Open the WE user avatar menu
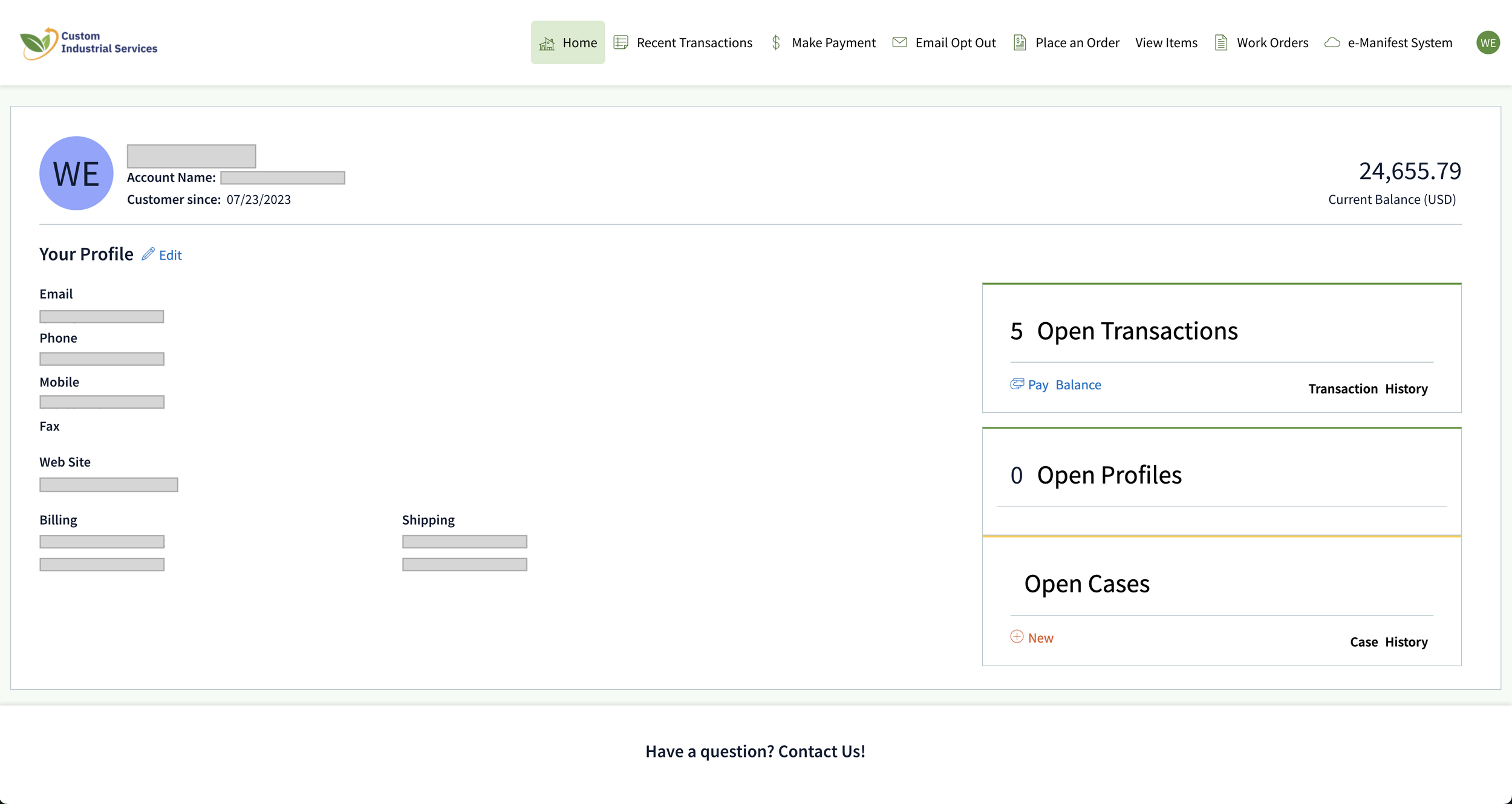 [x=1488, y=42]
